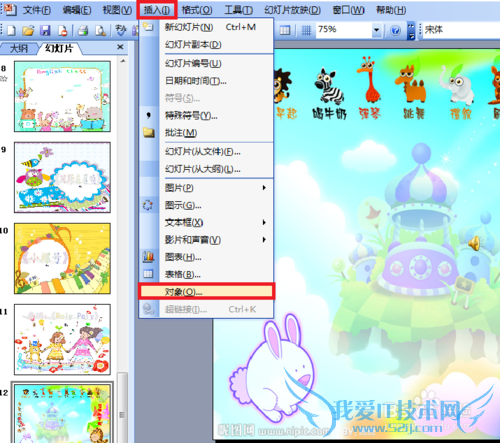This screenshot has width=500, height=443.
Task: Open the 幻灯片放映(D) menu
Action: click(292, 10)
